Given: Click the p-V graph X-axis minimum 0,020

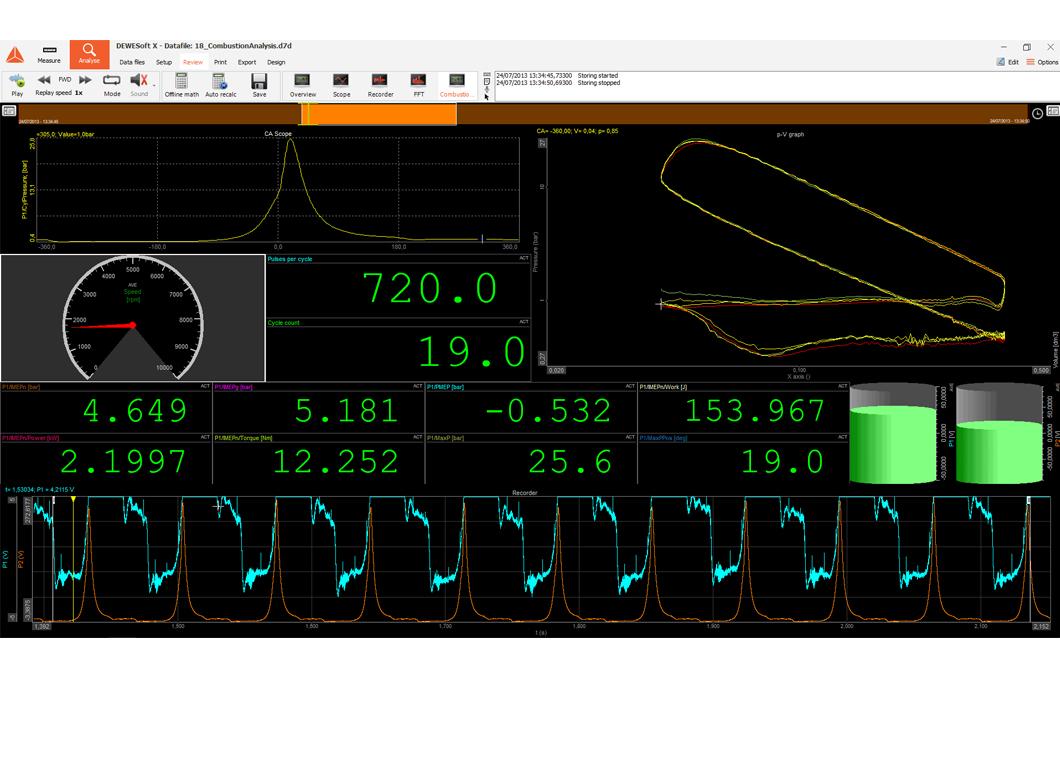Looking at the screenshot, I should (556, 371).
